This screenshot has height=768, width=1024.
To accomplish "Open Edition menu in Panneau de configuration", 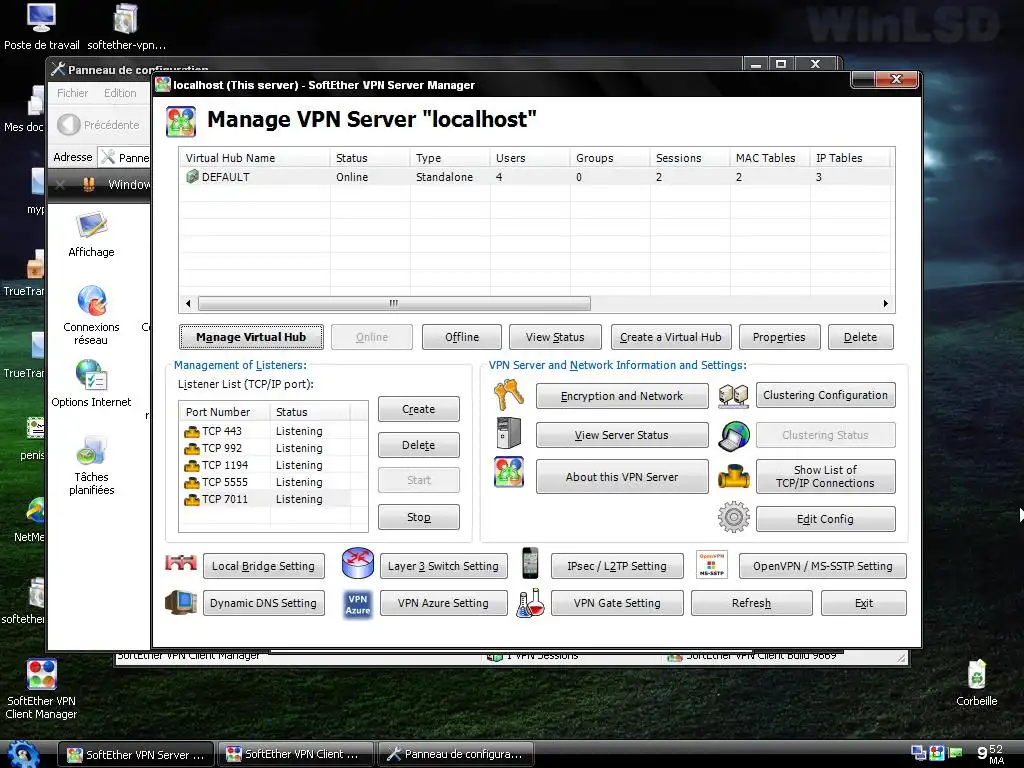I will (120, 93).
